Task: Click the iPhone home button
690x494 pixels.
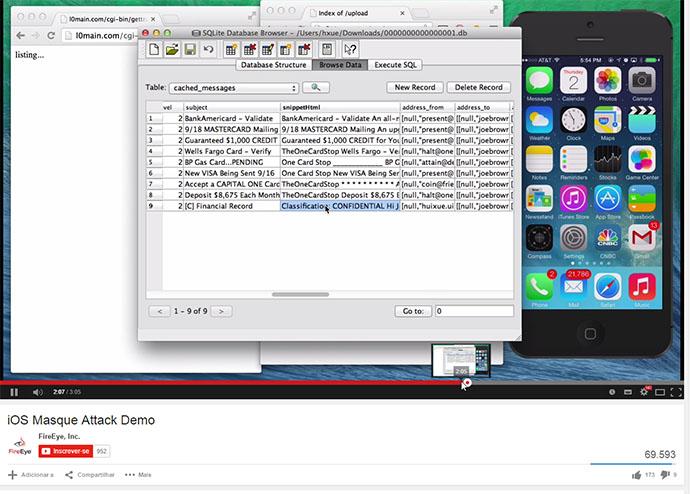Action: coord(590,333)
